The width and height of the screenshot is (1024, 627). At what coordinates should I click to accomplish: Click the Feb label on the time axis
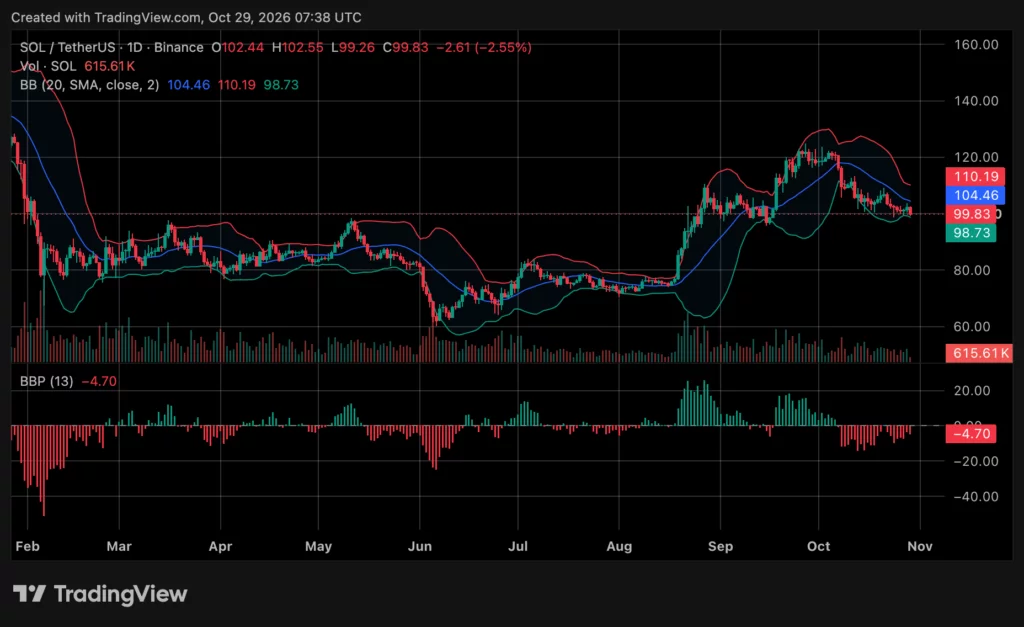27,546
